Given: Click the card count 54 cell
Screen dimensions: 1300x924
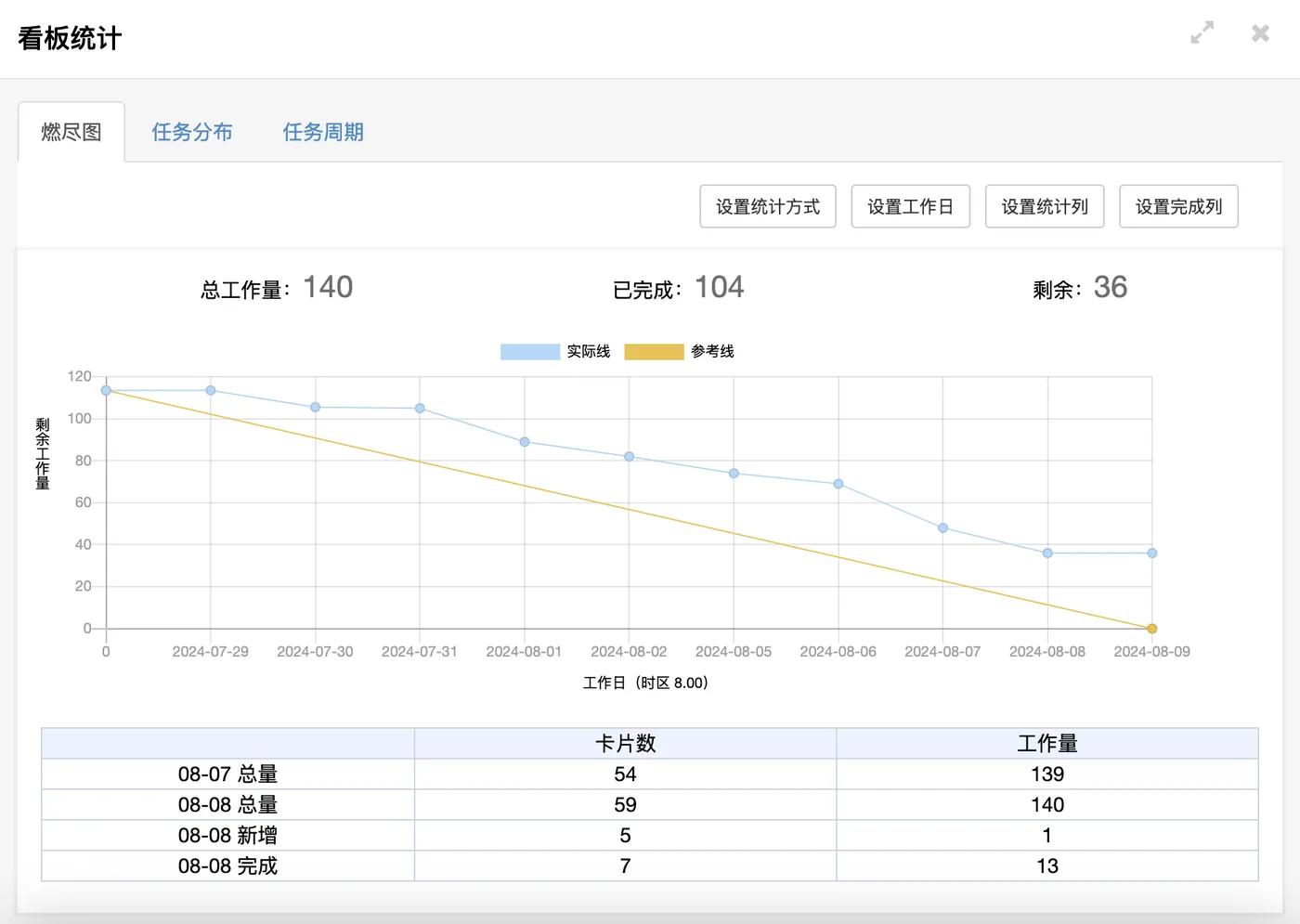Looking at the screenshot, I should [x=625, y=774].
